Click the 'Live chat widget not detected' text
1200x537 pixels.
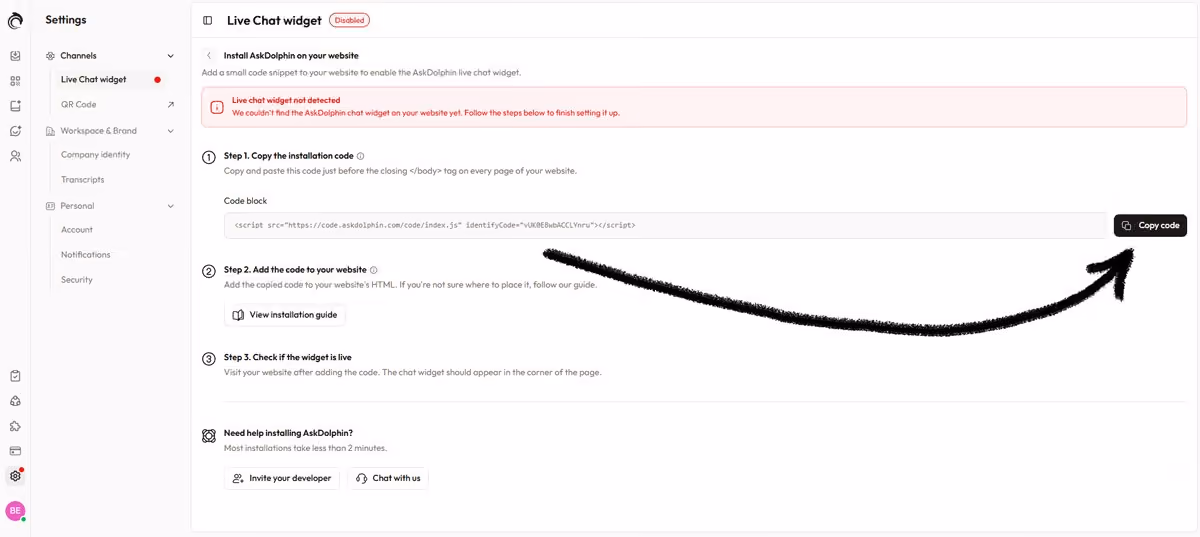click(286, 100)
